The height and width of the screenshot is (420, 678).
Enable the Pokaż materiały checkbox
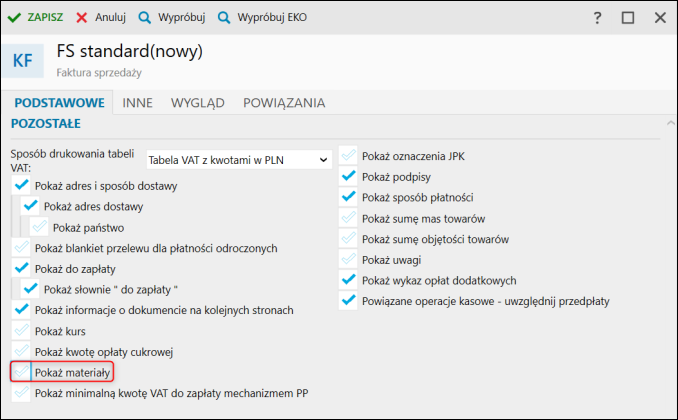click(21, 372)
